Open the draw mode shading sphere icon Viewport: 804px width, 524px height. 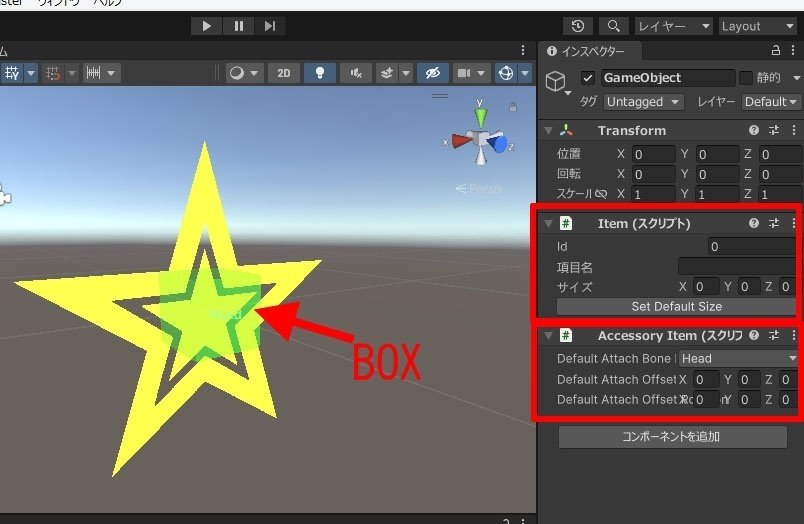(x=237, y=73)
